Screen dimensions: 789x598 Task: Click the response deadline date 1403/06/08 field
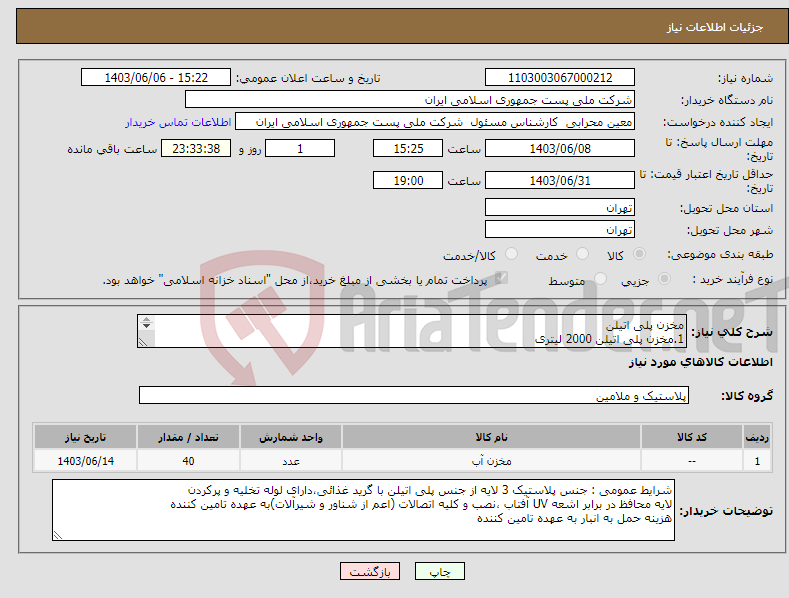coord(560,148)
